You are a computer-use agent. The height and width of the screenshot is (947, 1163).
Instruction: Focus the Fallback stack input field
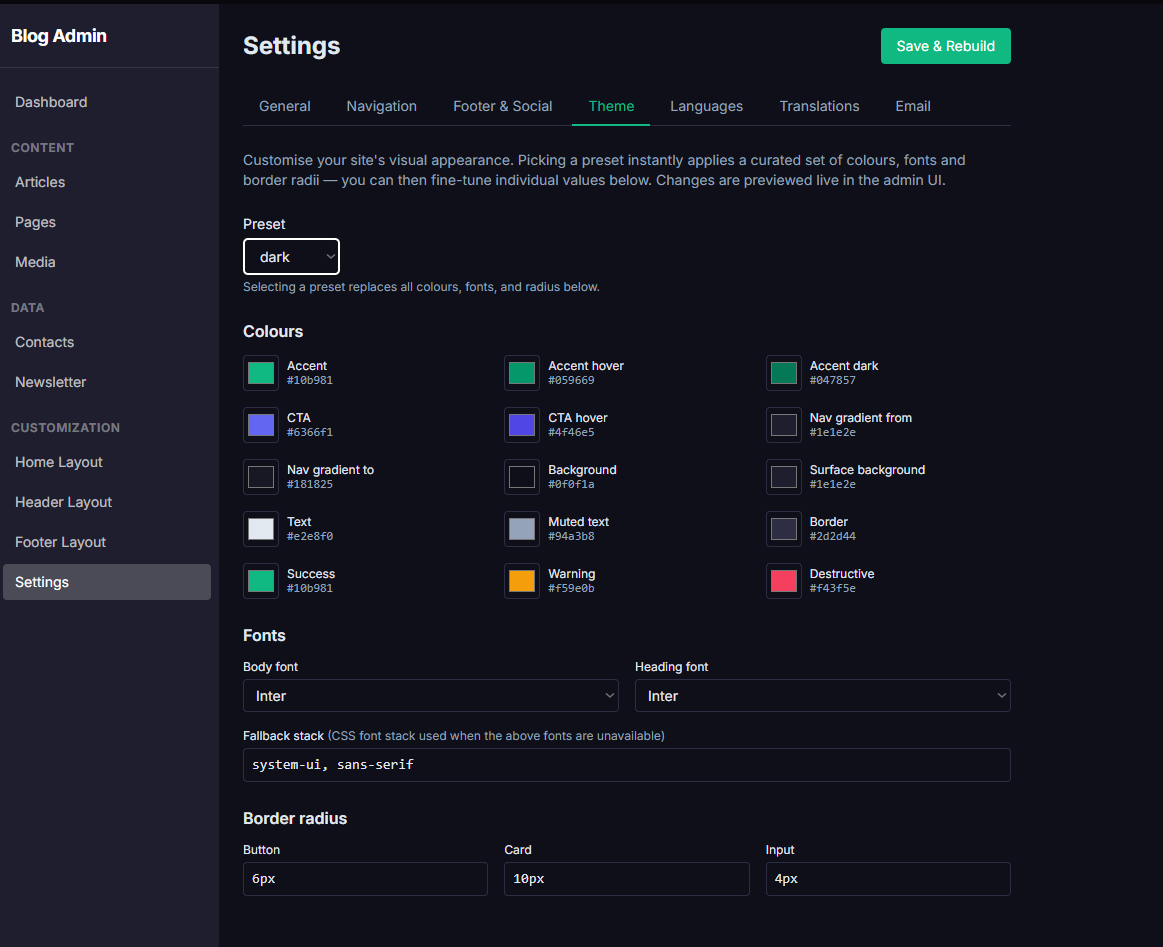pos(627,765)
